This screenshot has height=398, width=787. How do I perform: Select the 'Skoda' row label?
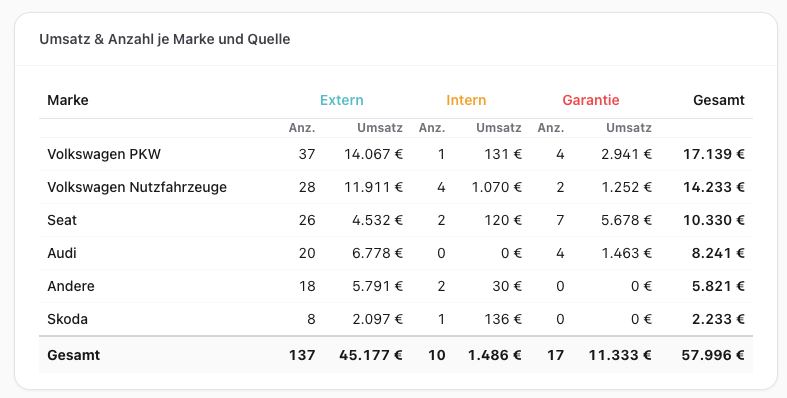67,319
